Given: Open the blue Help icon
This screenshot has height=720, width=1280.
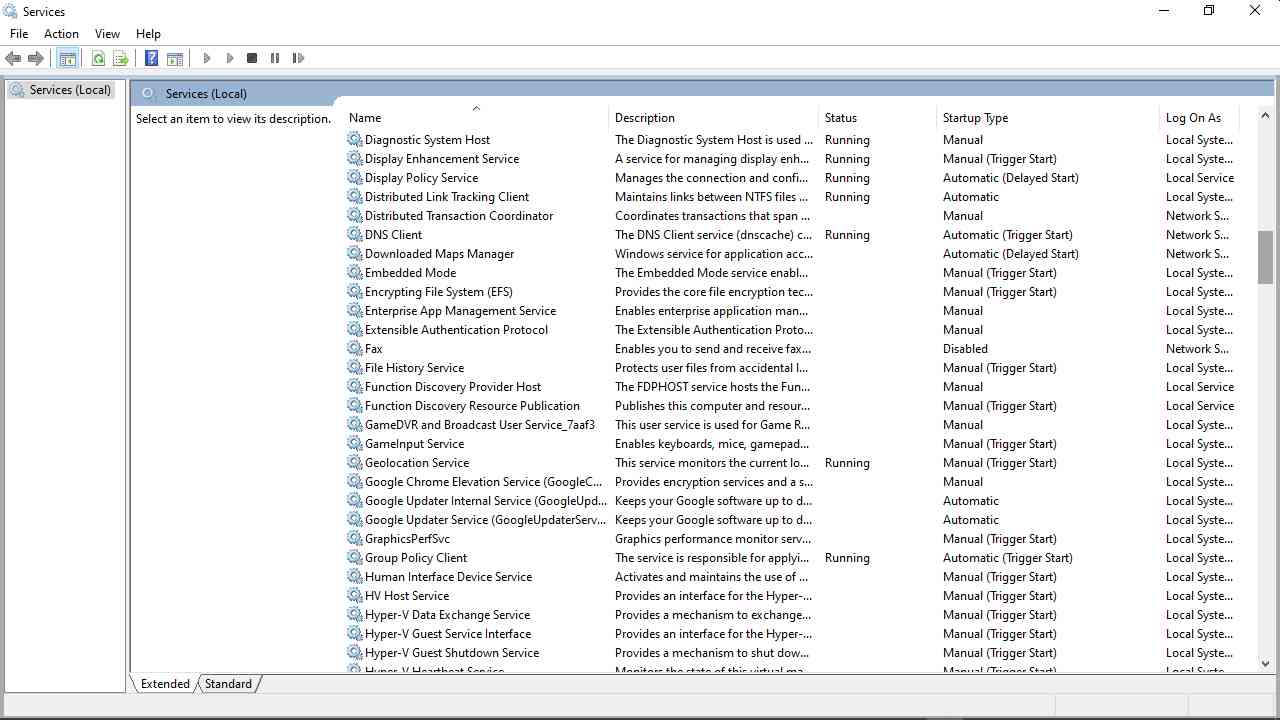Looking at the screenshot, I should [151, 58].
